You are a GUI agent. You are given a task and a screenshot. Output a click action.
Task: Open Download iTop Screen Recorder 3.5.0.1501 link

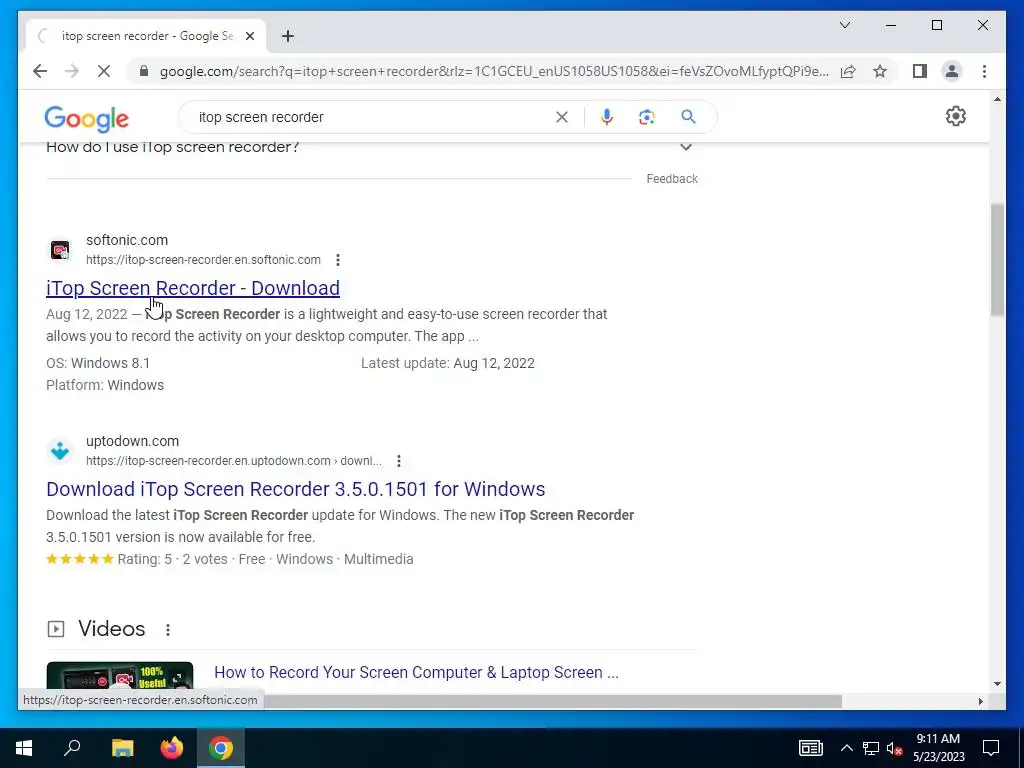pyautogui.click(x=295, y=489)
